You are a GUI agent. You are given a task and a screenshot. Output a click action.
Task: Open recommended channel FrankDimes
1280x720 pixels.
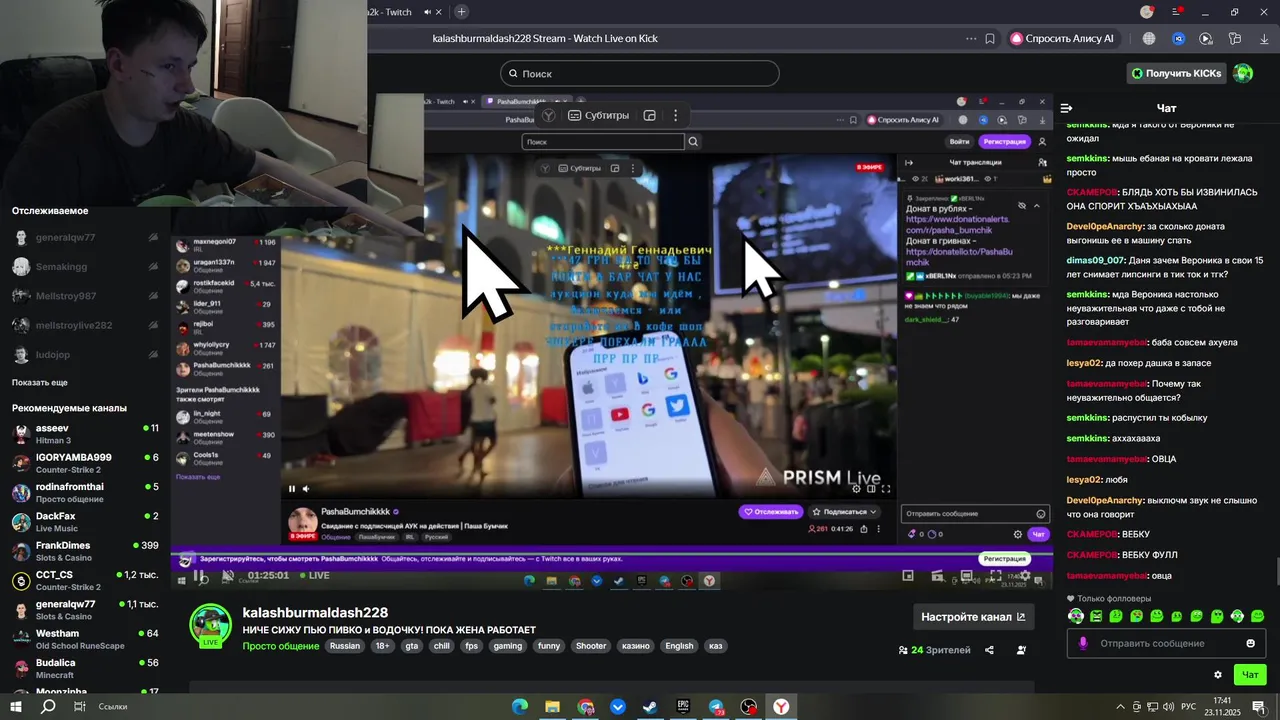85,551
